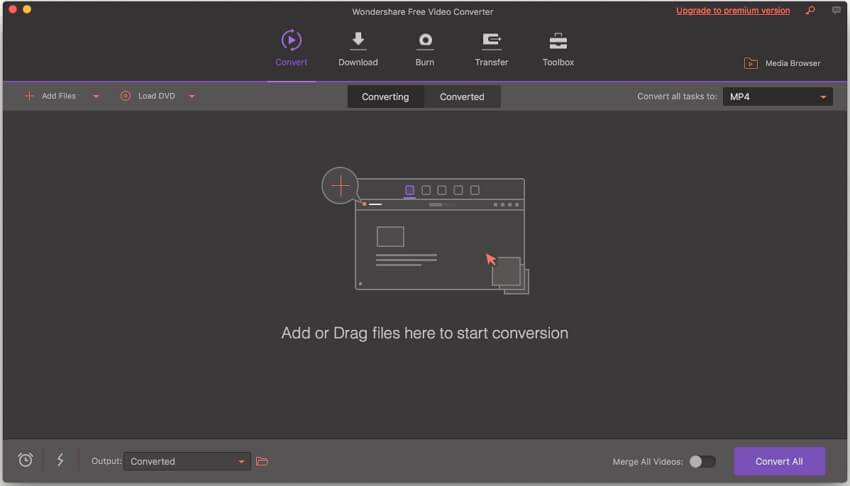Expand the Load DVD dropdown arrow
The image size is (850, 486).
[x=192, y=97]
